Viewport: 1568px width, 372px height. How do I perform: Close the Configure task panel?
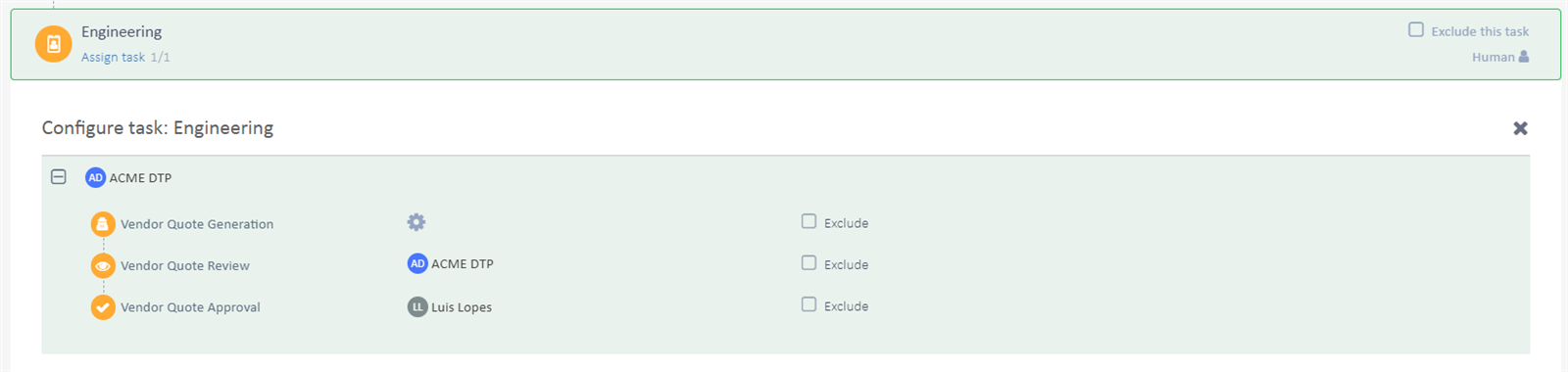pos(1520,128)
